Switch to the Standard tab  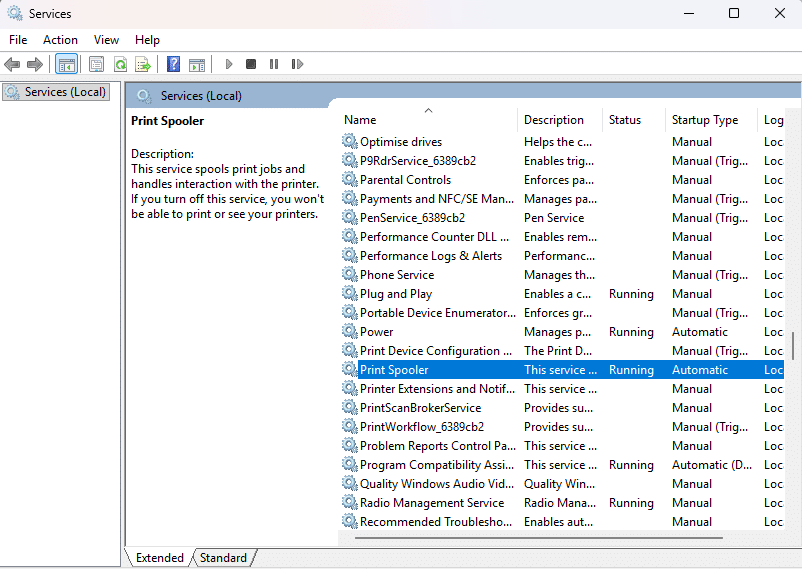coord(224,558)
